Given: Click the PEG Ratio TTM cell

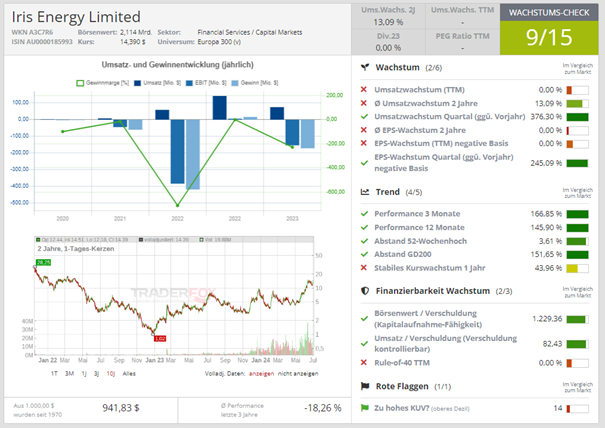Looking at the screenshot, I should click(463, 42).
